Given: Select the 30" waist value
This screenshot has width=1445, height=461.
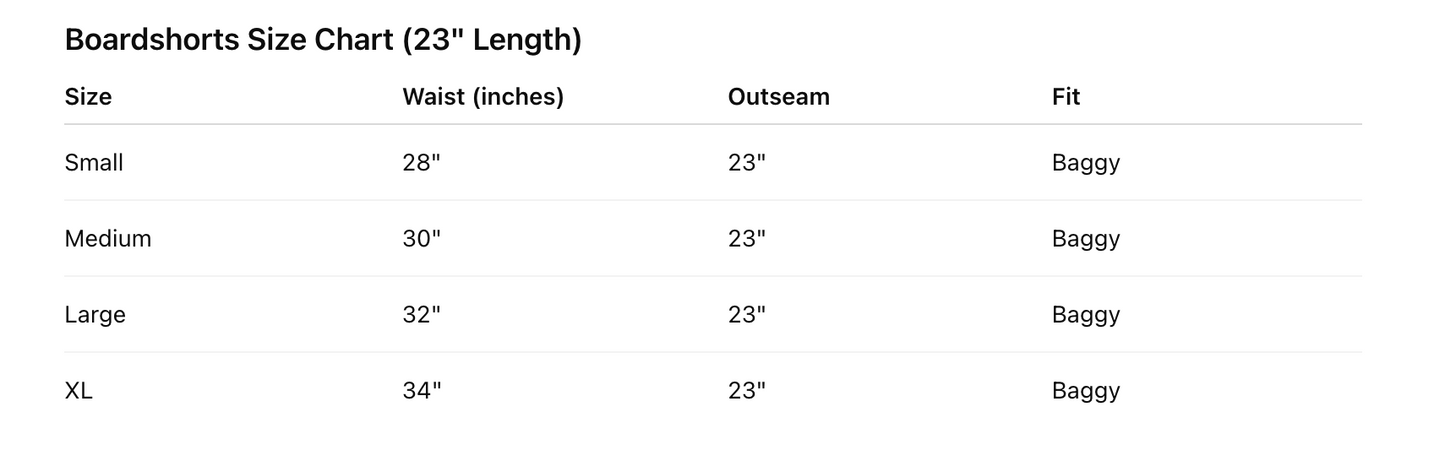Looking at the screenshot, I should (x=421, y=239).
